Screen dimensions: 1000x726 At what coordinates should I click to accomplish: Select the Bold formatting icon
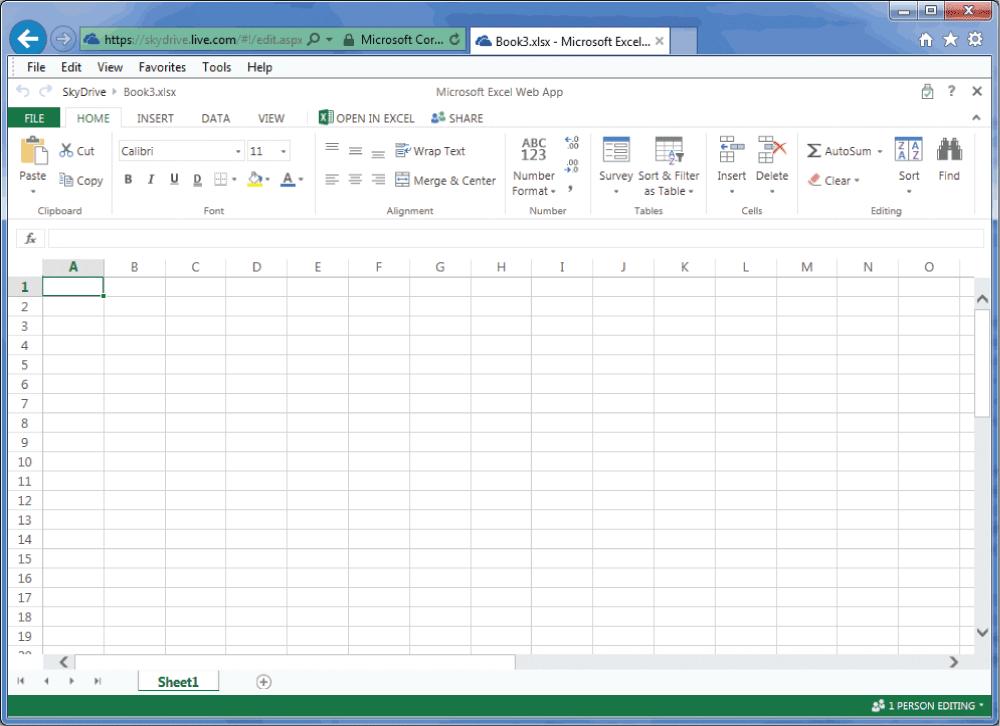(128, 180)
